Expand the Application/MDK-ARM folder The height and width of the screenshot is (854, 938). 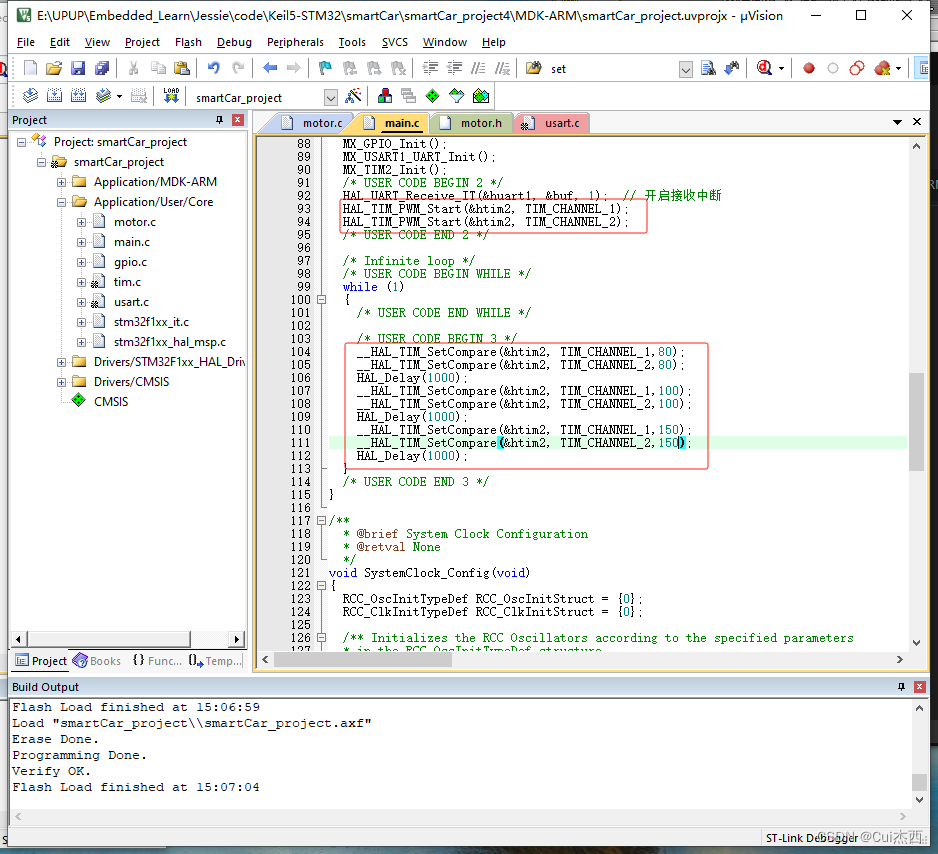(x=62, y=182)
